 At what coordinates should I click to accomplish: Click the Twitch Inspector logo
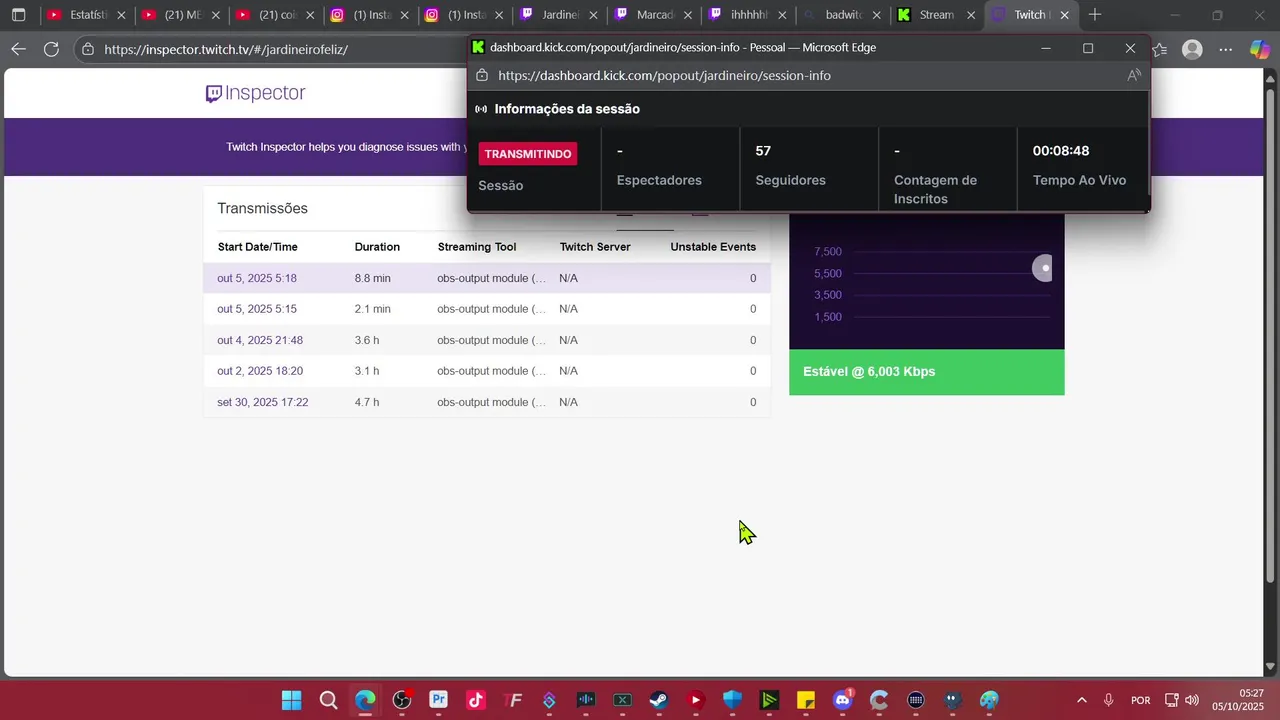point(255,93)
